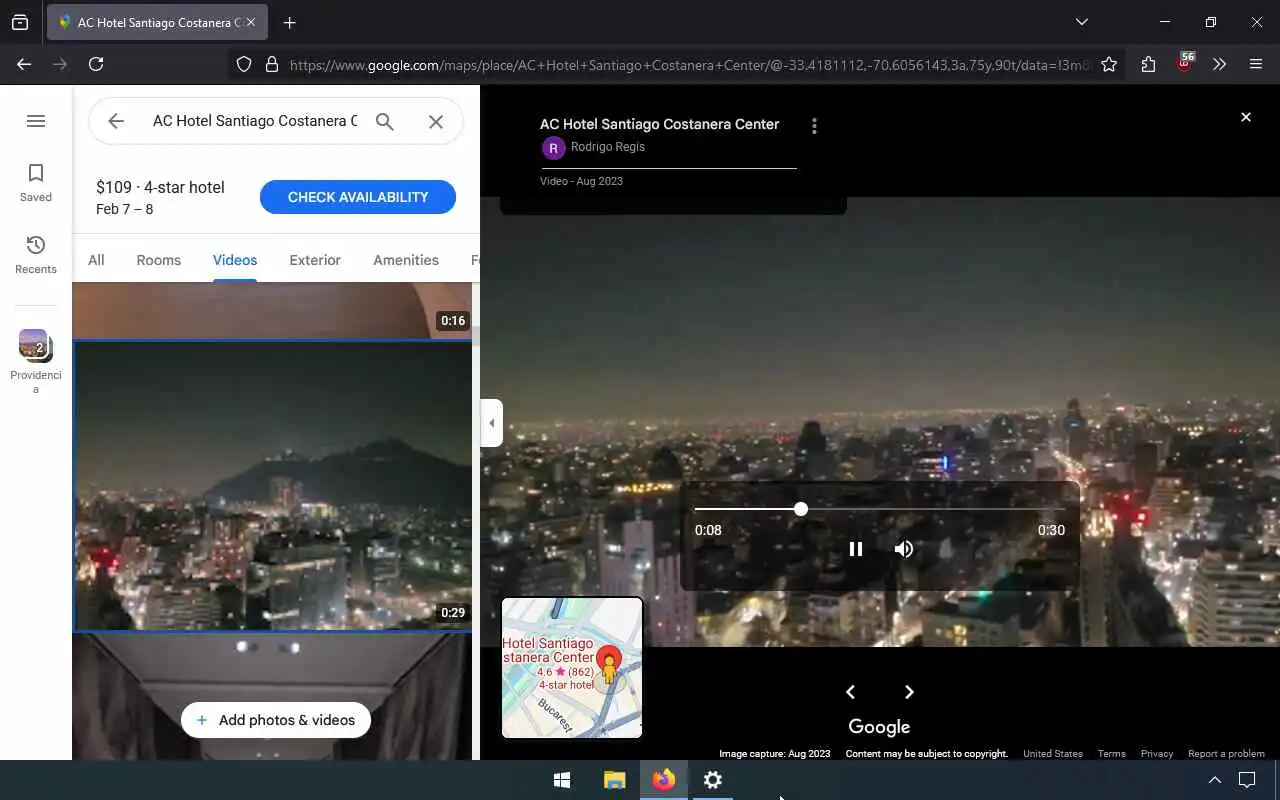Open video more options menu
Screen dimensions: 1280x800
[x=814, y=126]
